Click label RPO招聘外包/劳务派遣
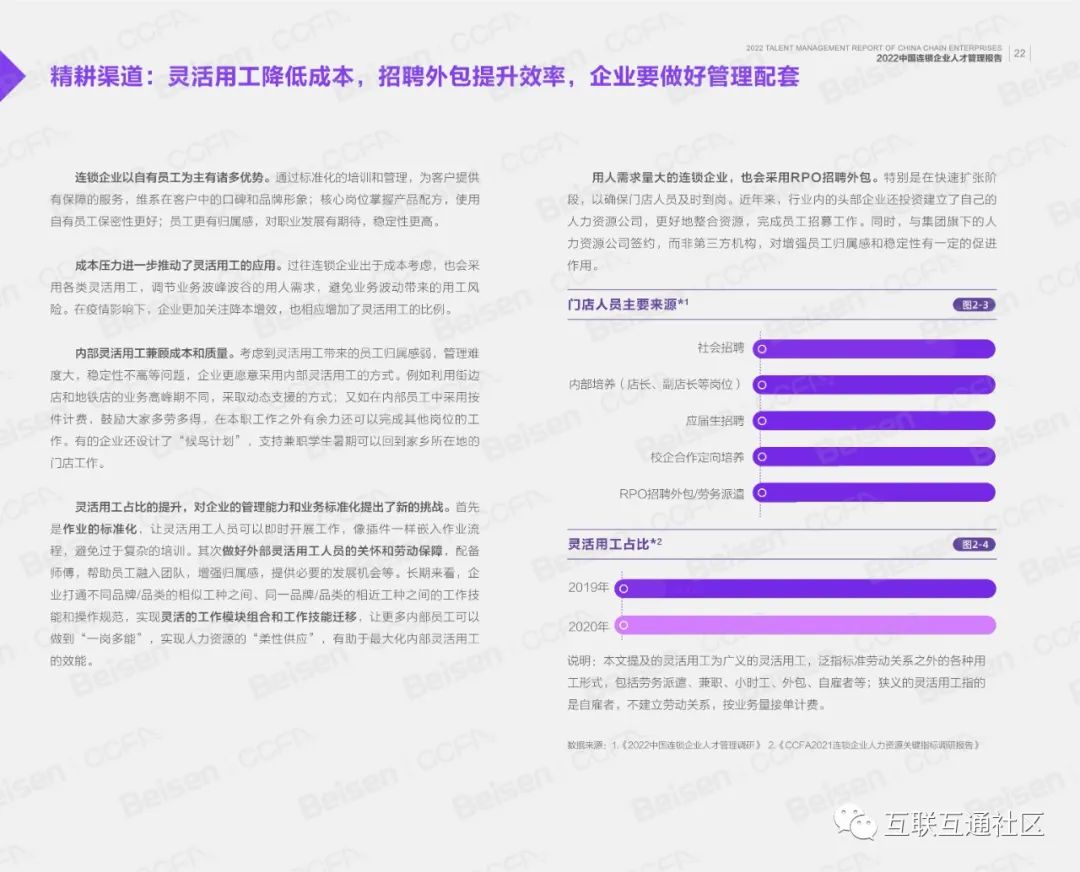1080x872 pixels. (681, 493)
